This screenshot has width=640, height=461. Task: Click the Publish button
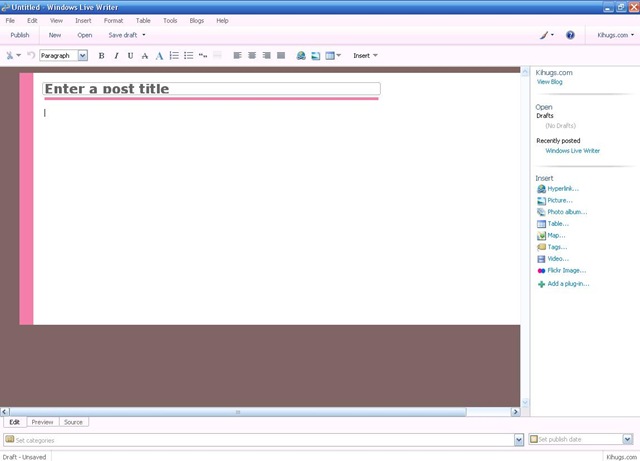point(20,35)
